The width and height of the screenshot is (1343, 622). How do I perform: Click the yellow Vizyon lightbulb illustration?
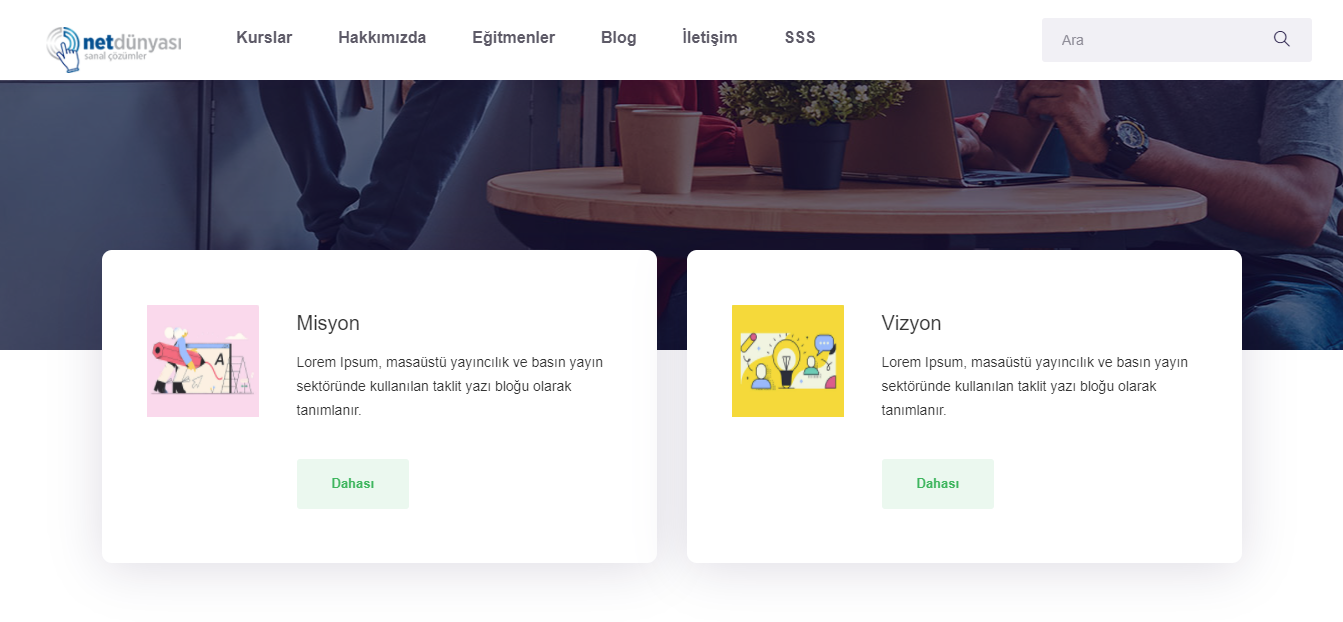(788, 361)
